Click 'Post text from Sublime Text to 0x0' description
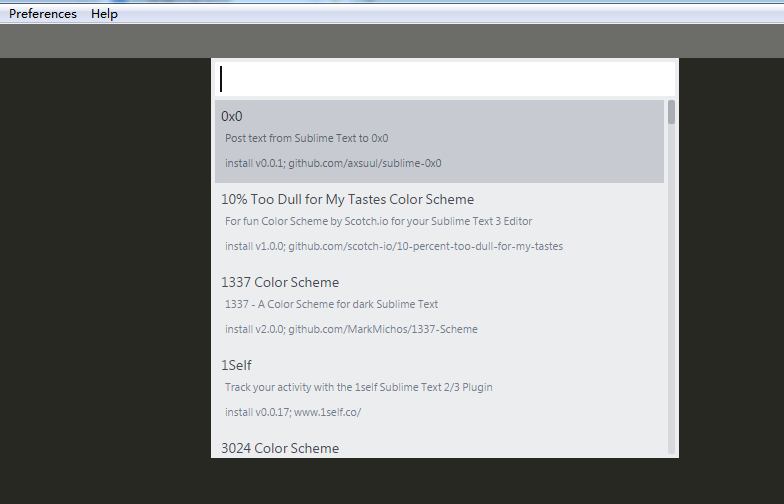Viewport: 784px width, 504px height. coord(306,138)
